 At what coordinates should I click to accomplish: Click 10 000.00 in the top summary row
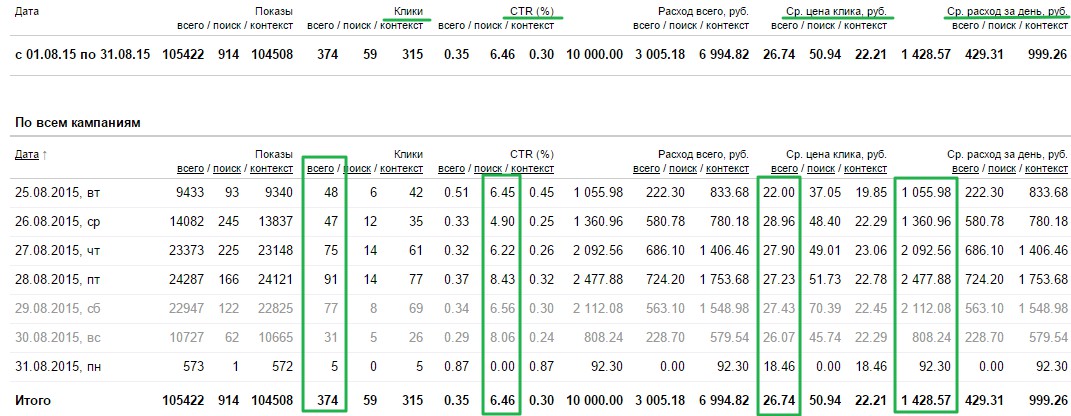pyautogui.click(x=594, y=54)
